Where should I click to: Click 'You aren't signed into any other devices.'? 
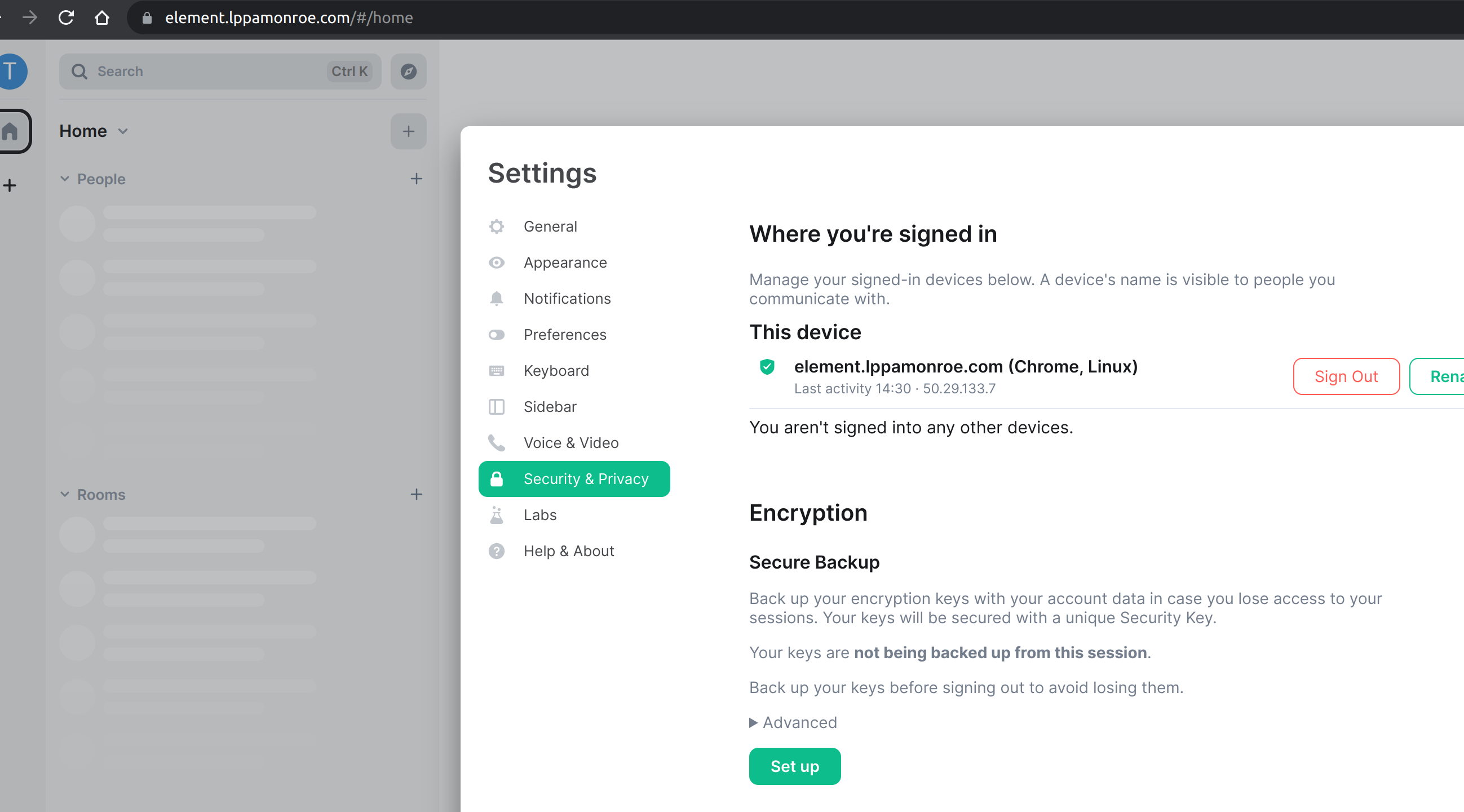click(x=911, y=428)
